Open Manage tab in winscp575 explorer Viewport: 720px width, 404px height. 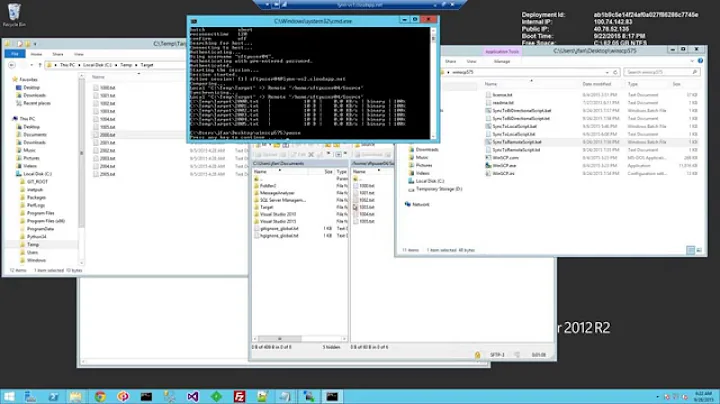(x=502, y=62)
